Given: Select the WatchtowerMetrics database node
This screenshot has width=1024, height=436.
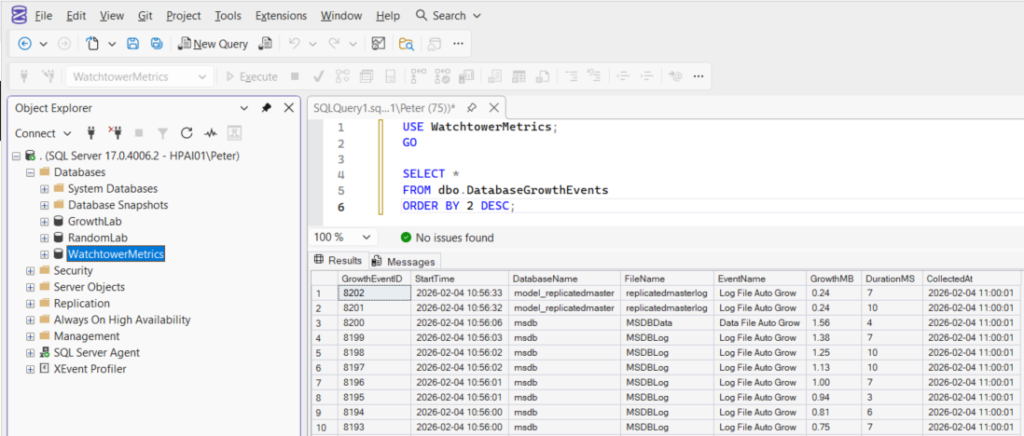Looking at the screenshot, I should click(x=116, y=254).
